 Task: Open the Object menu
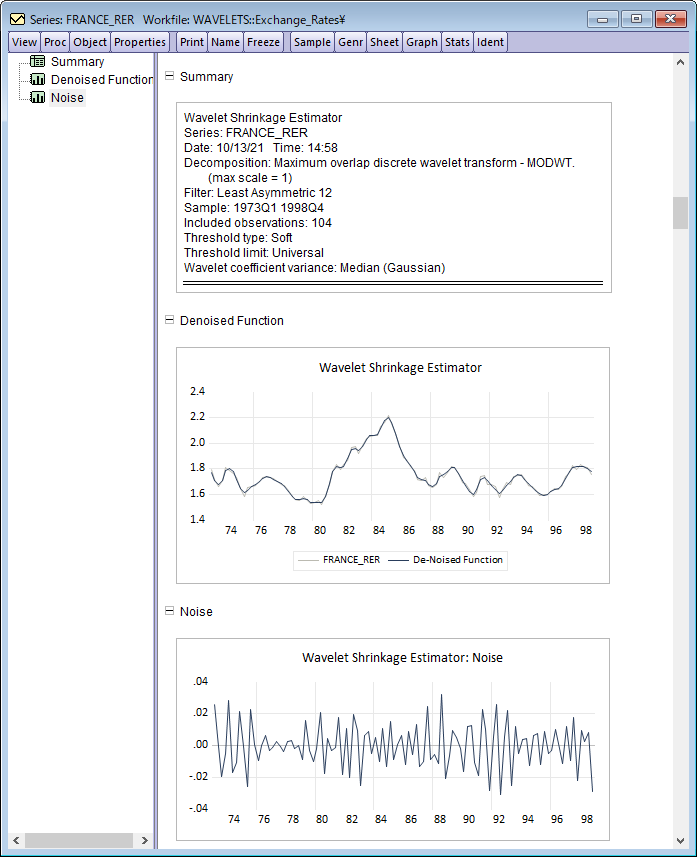click(x=90, y=42)
